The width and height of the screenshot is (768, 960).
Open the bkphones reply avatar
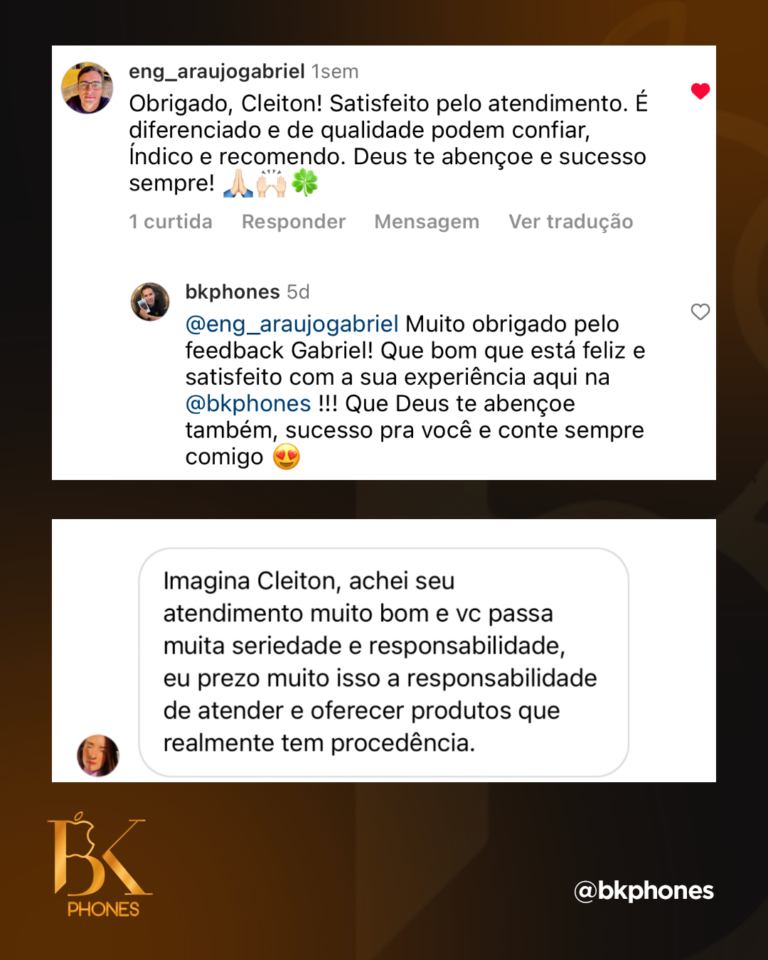pos(150,302)
